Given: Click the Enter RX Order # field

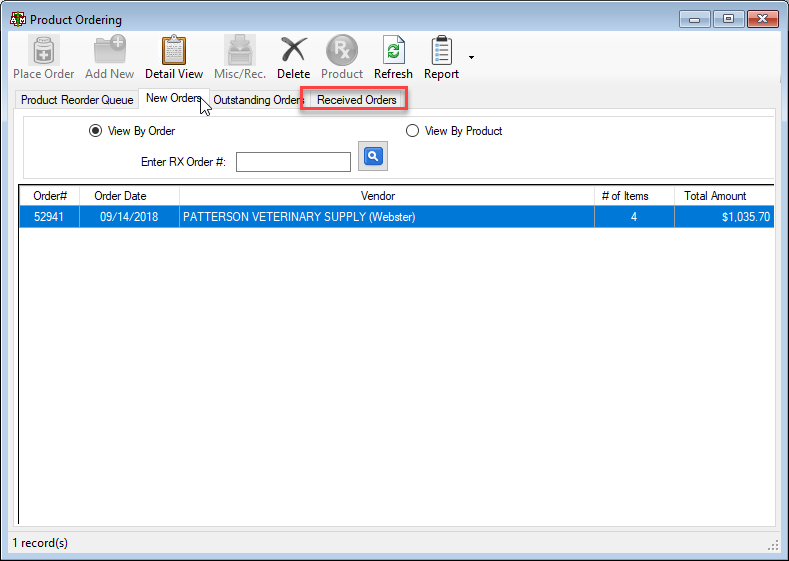Looking at the screenshot, I should click(x=293, y=162).
